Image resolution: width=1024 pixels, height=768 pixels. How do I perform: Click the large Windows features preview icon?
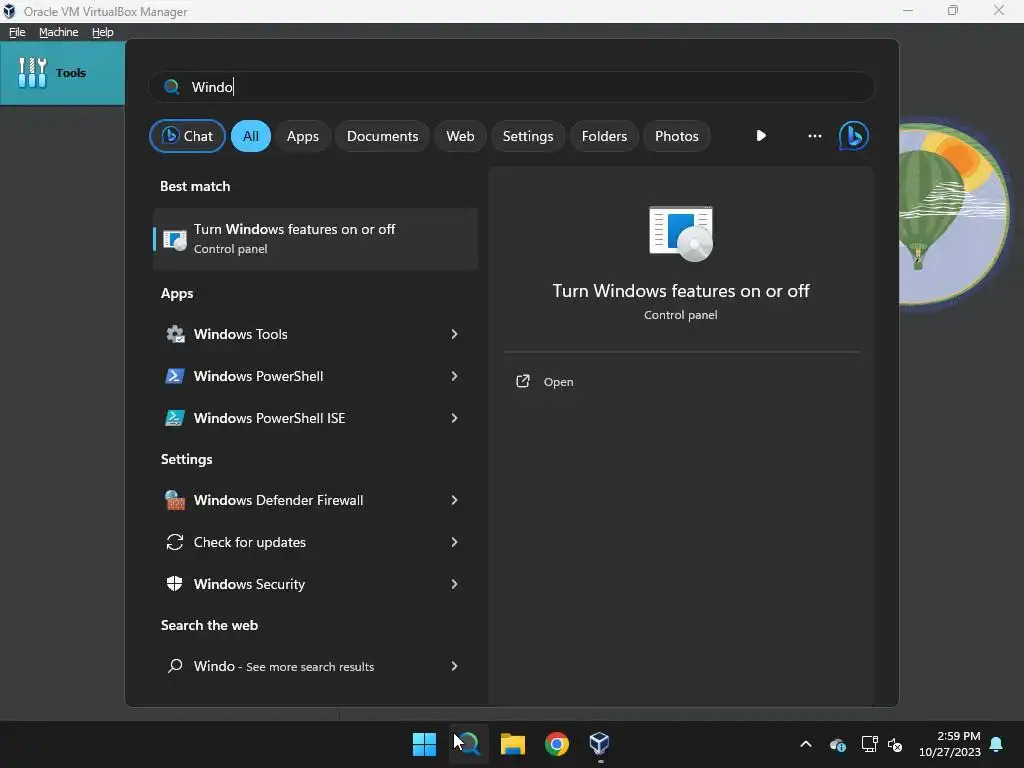[x=681, y=234]
